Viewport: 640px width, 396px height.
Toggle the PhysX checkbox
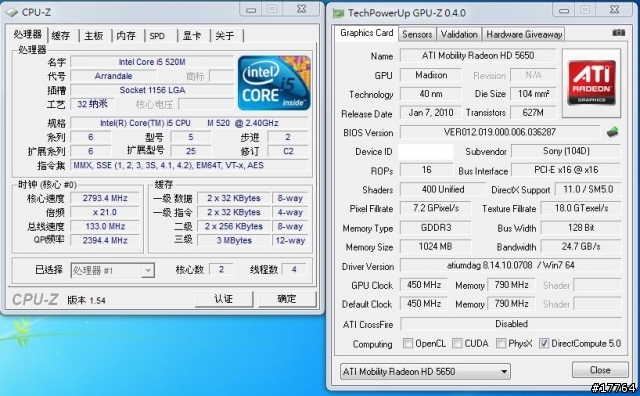(501, 343)
